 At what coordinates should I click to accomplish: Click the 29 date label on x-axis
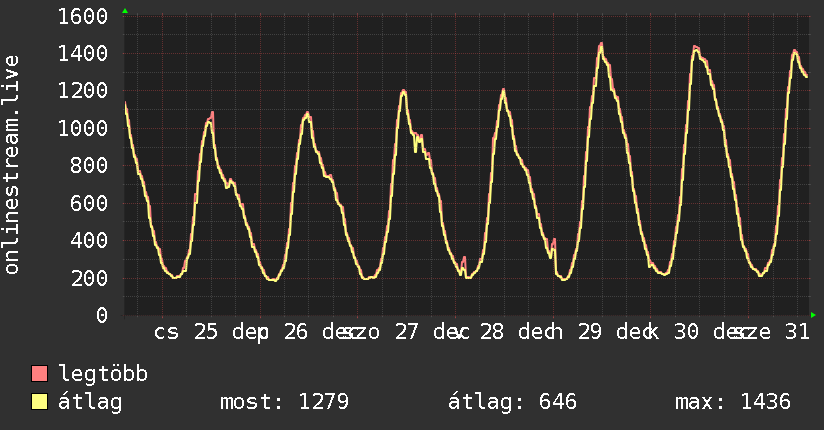tap(590, 332)
